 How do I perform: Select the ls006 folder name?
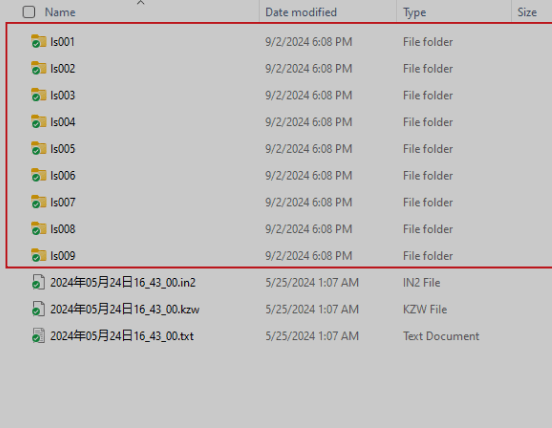tap(63, 176)
